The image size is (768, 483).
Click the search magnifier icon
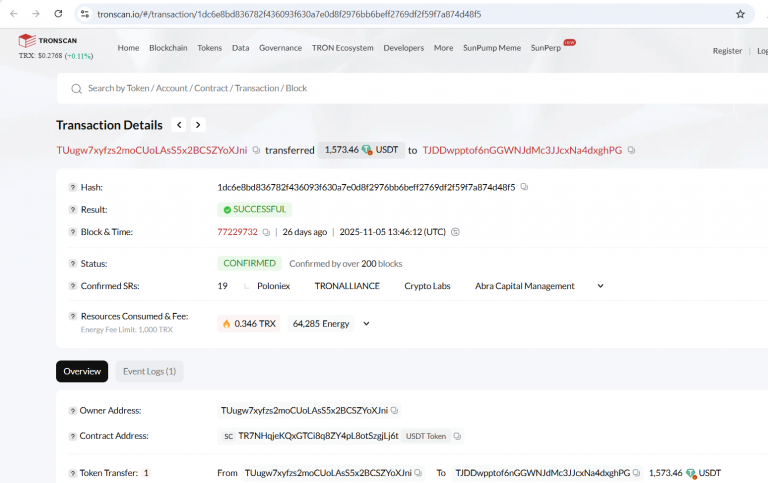tap(76, 89)
